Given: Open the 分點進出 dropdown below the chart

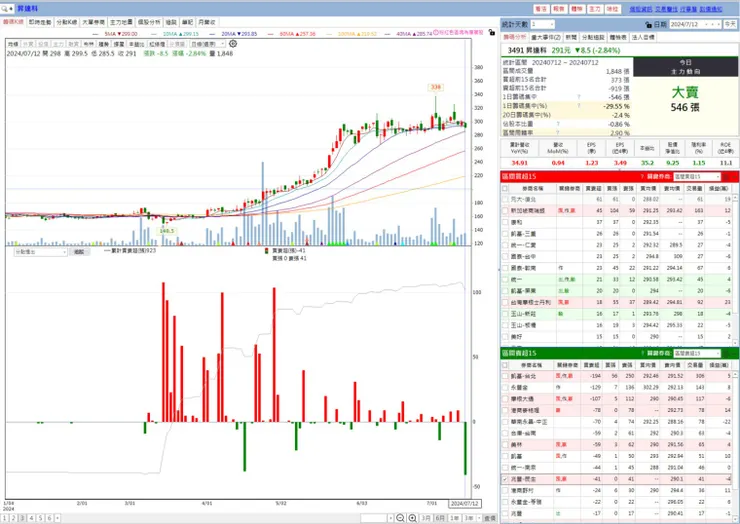Looking at the screenshot, I should 41,252.
